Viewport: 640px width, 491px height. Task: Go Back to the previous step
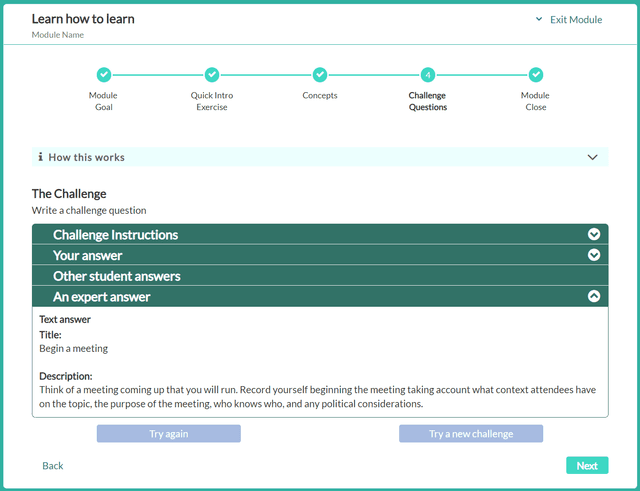point(53,466)
